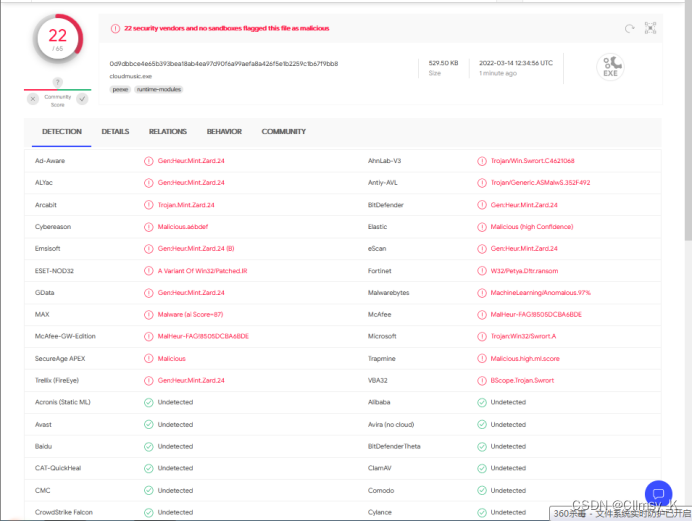Click the Trojan:Win32/Swrort.A detection name
Viewport: 693px width, 522px height.
(x=523, y=337)
